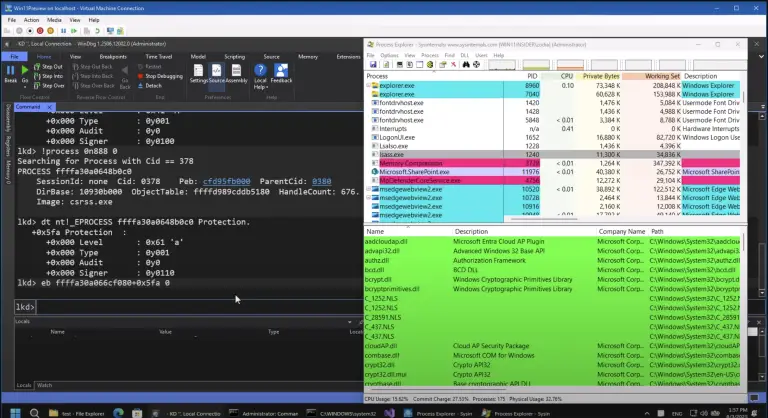Open the Local Help dropdown
This screenshot has height=418, width=768.
(x=260, y=75)
